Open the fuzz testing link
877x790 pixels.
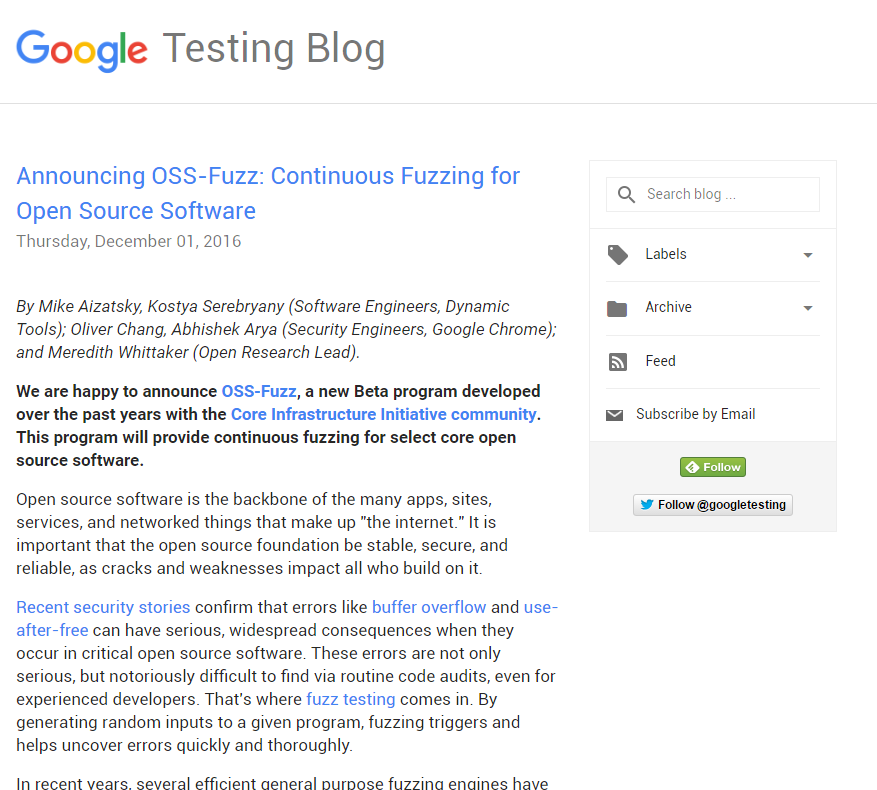[x=350, y=699]
